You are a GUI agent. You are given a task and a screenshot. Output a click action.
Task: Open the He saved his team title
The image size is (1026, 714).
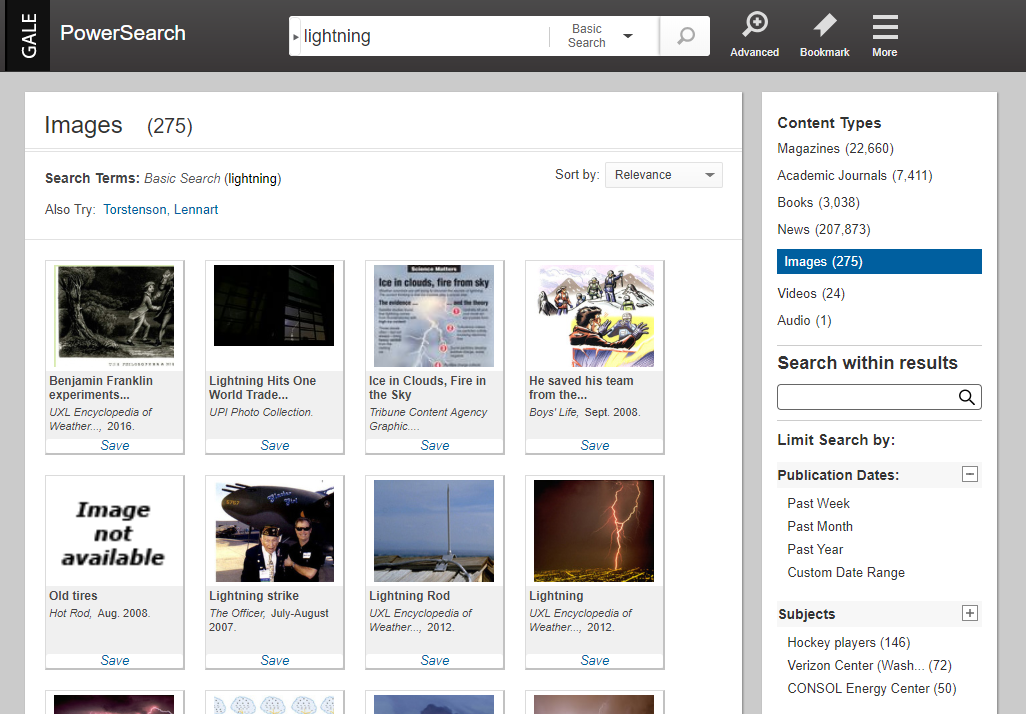click(581, 387)
